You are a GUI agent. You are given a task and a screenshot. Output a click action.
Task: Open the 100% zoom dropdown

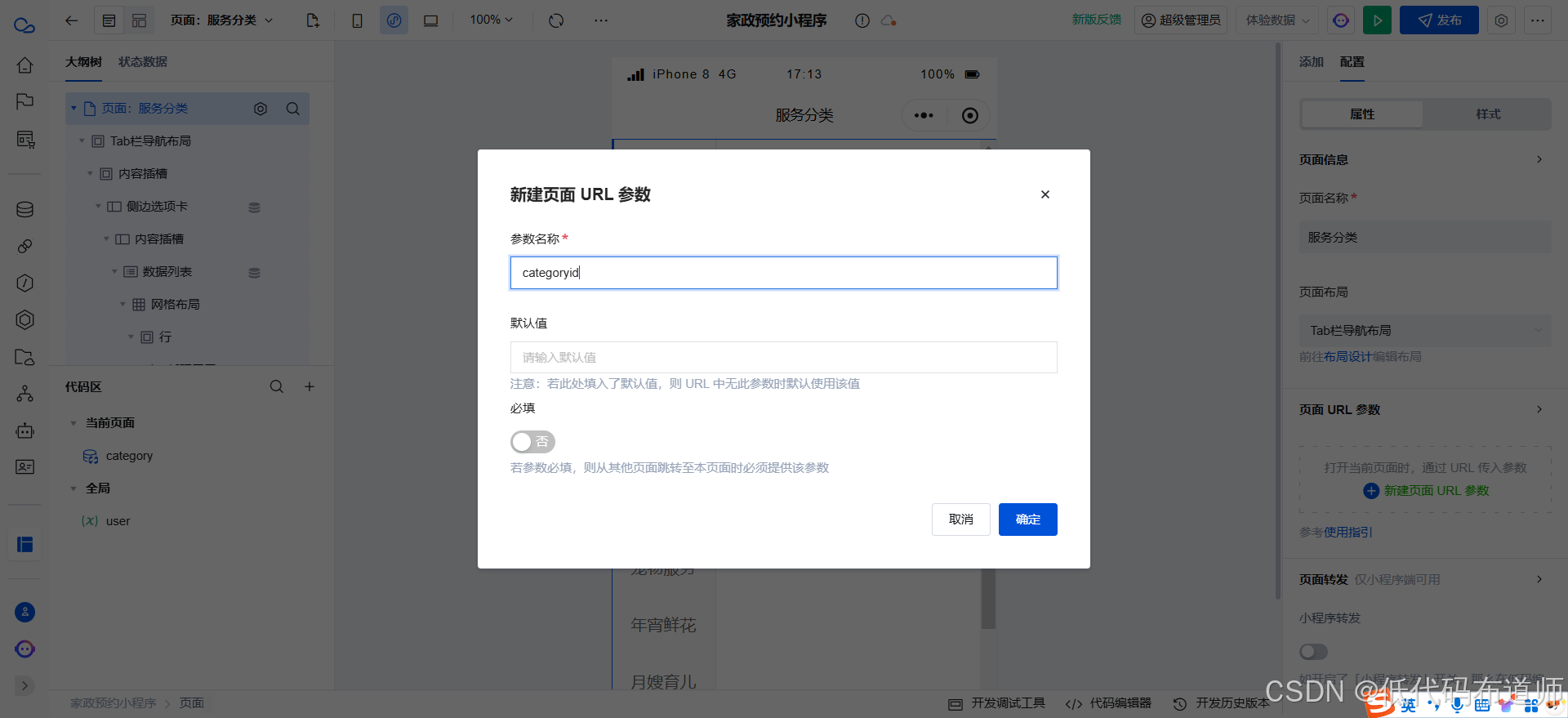[491, 20]
